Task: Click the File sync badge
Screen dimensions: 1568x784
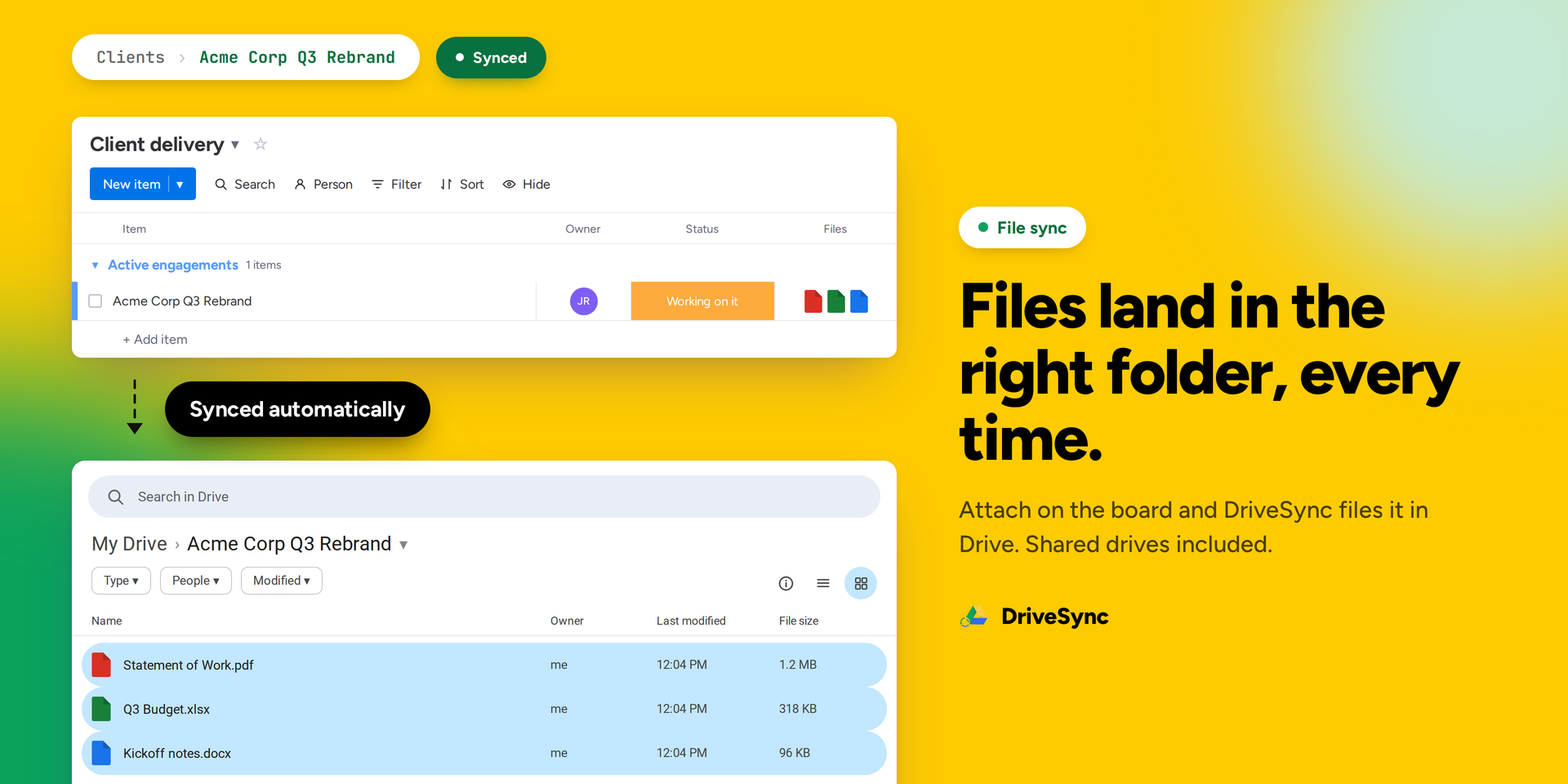Action: click(x=1022, y=227)
